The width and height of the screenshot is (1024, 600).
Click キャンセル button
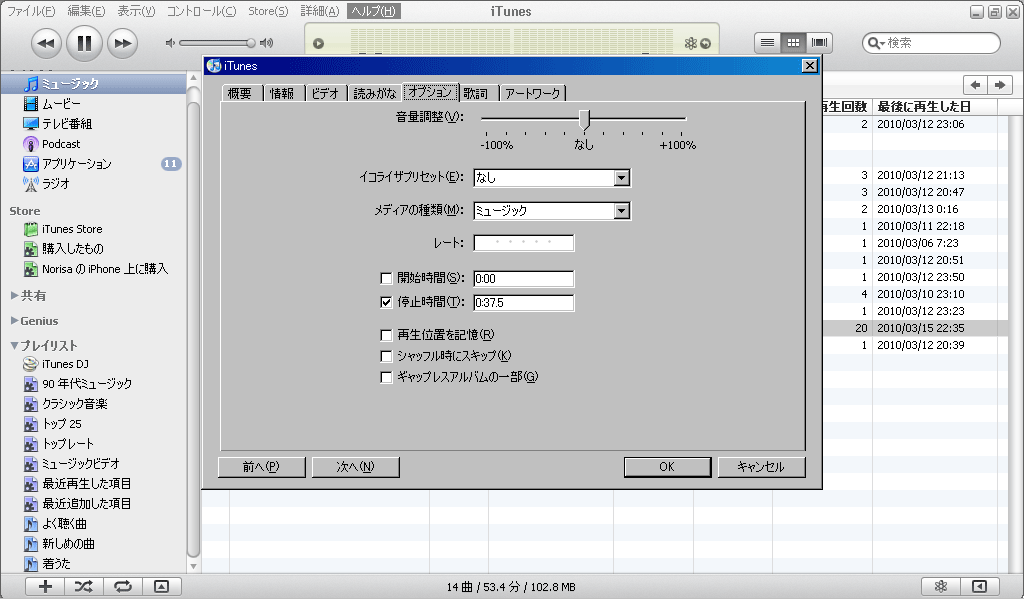(761, 467)
